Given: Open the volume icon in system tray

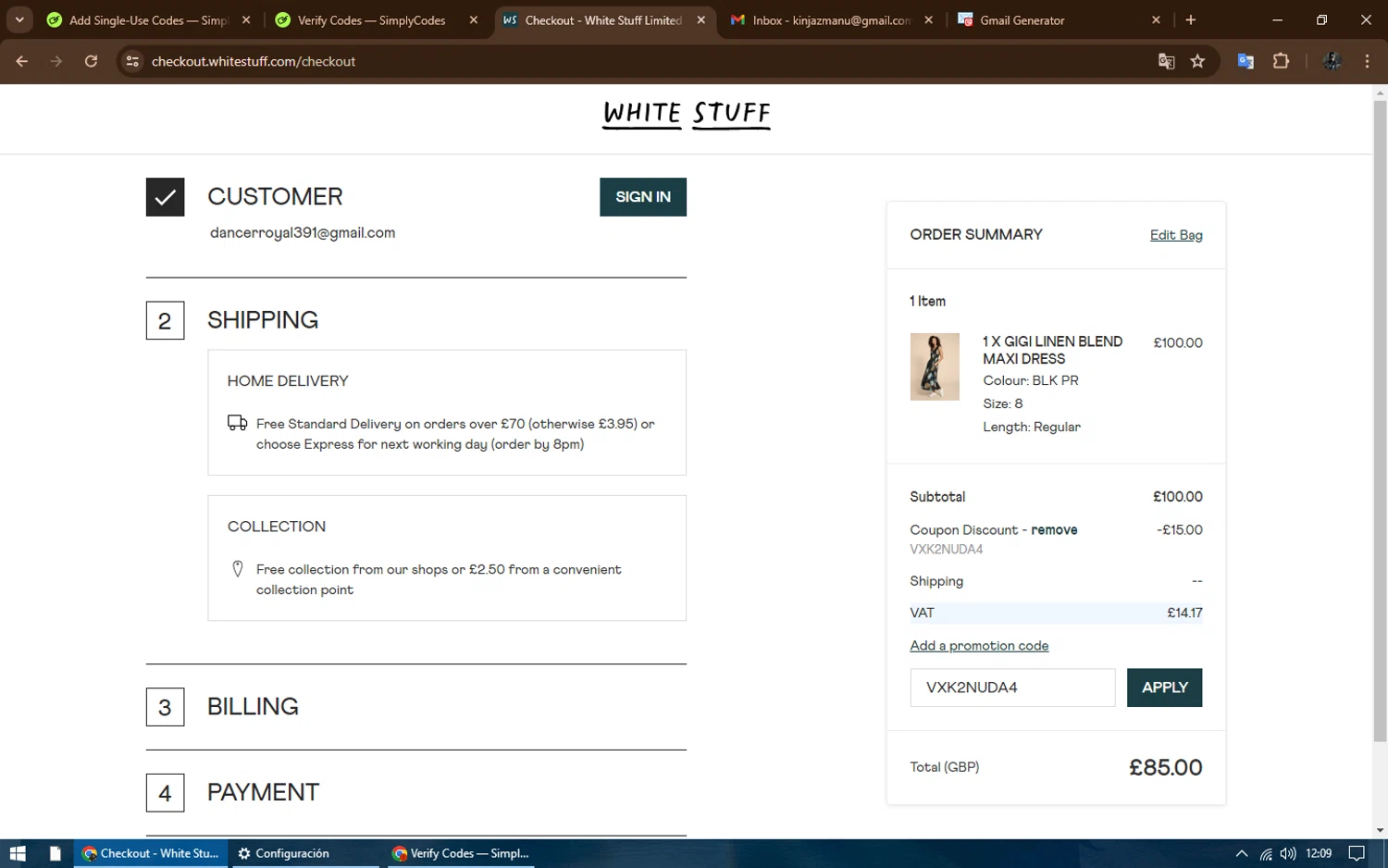Looking at the screenshot, I should click(1288, 853).
